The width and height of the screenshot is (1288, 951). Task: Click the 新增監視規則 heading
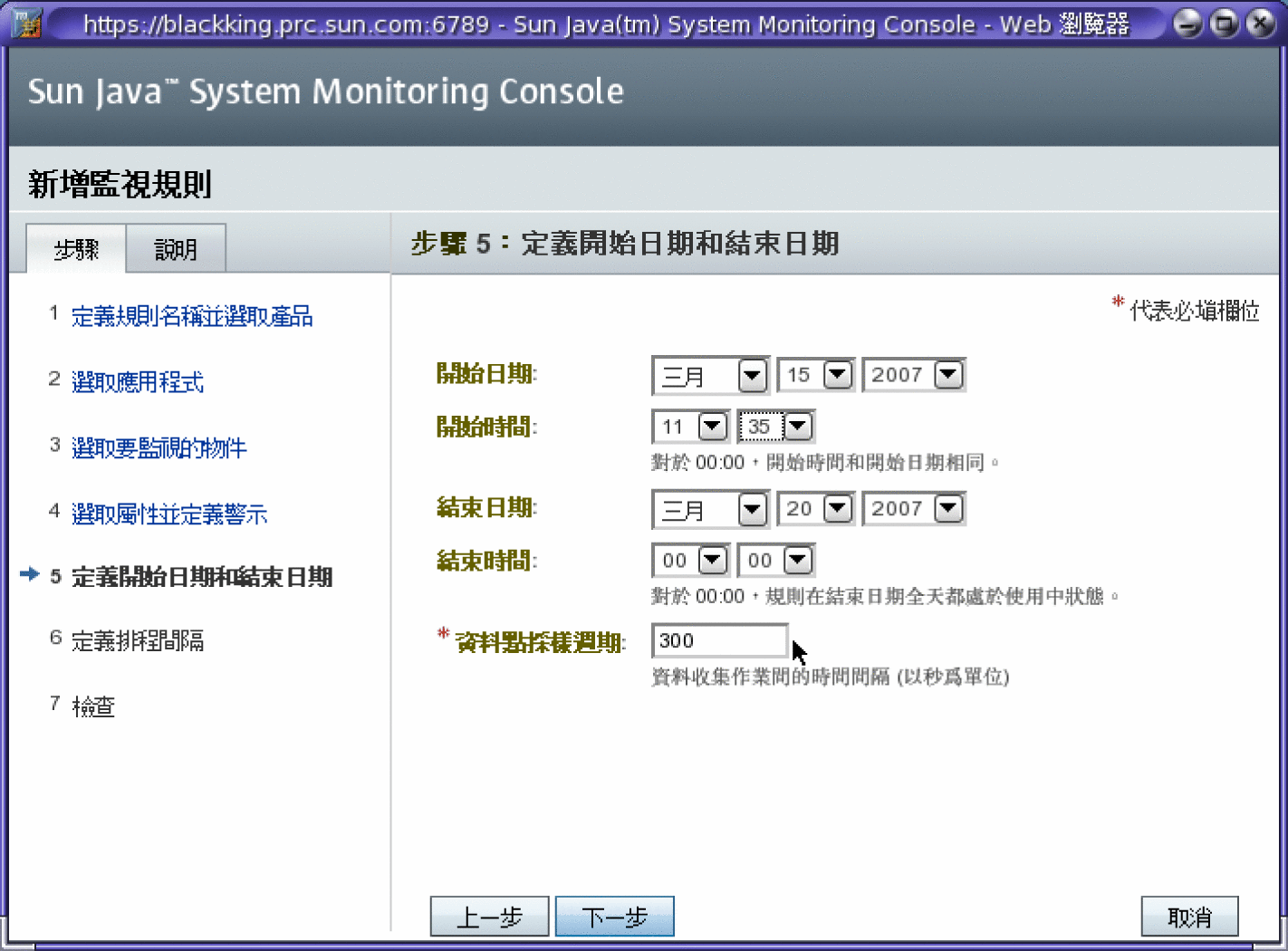coord(120,184)
